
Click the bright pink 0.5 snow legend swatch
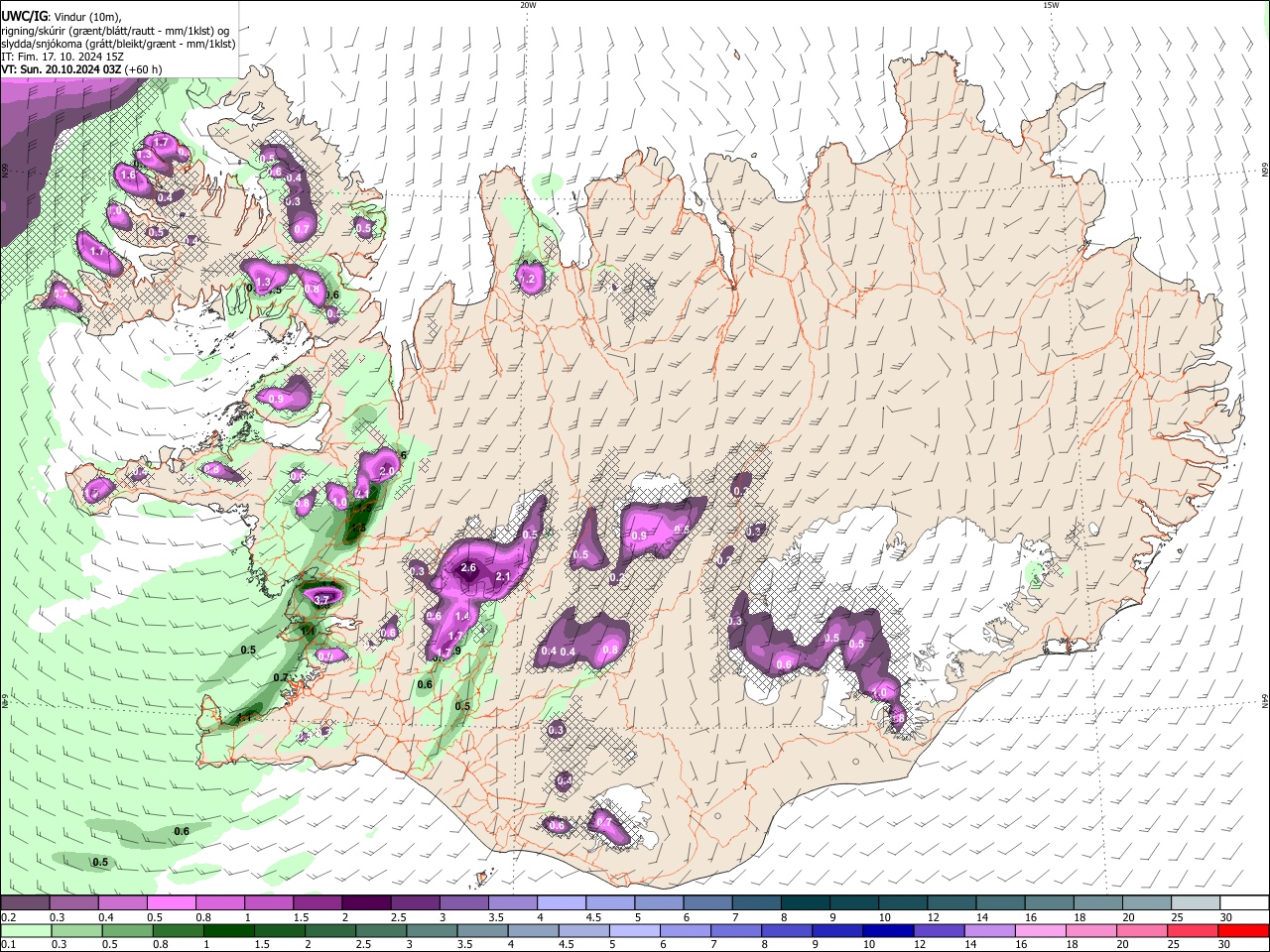click(x=170, y=903)
